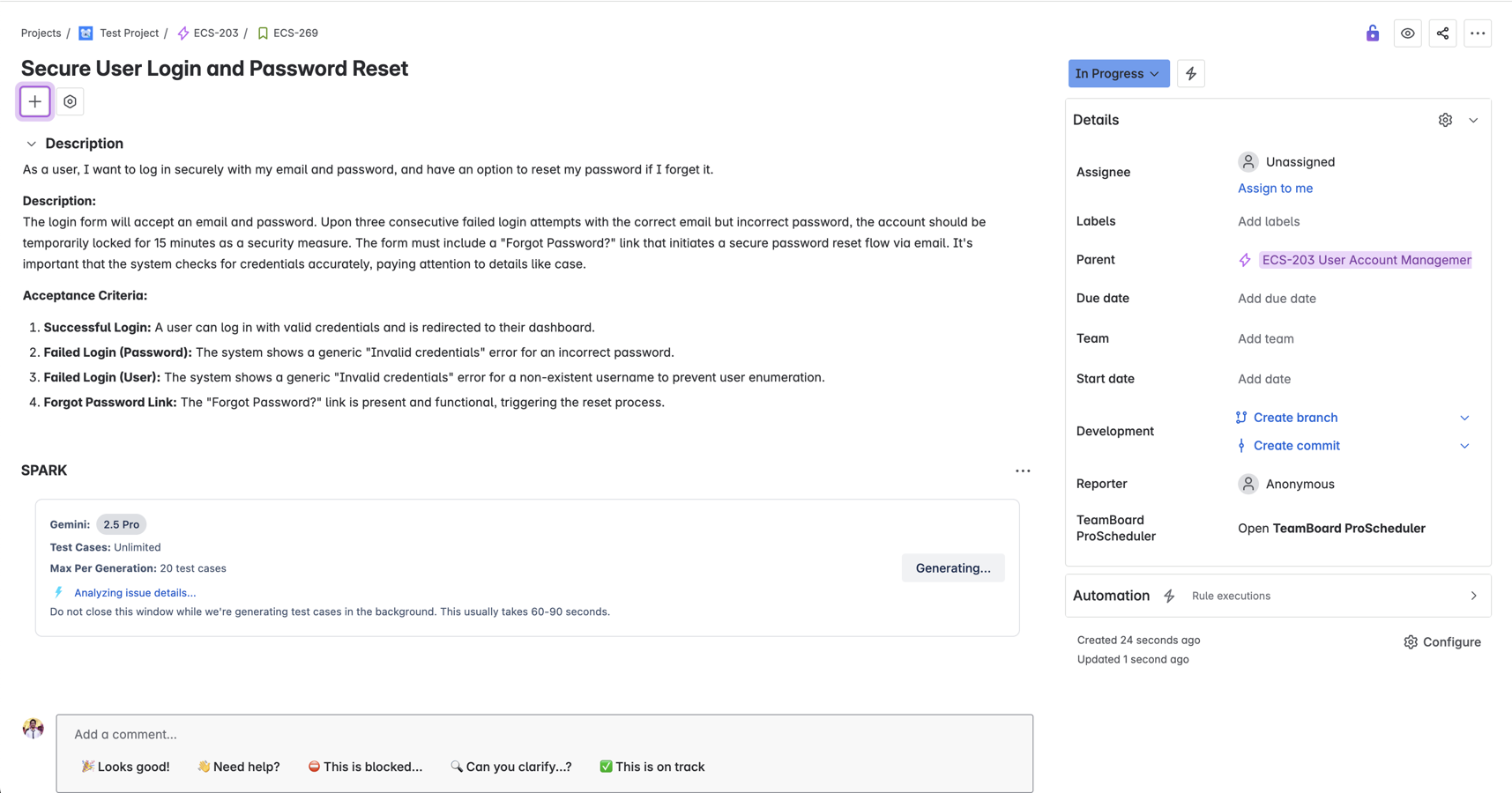This screenshot has width=1512, height=793.
Task: Go to ECS-203 in the breadcrumb
Action: (215, 33)
